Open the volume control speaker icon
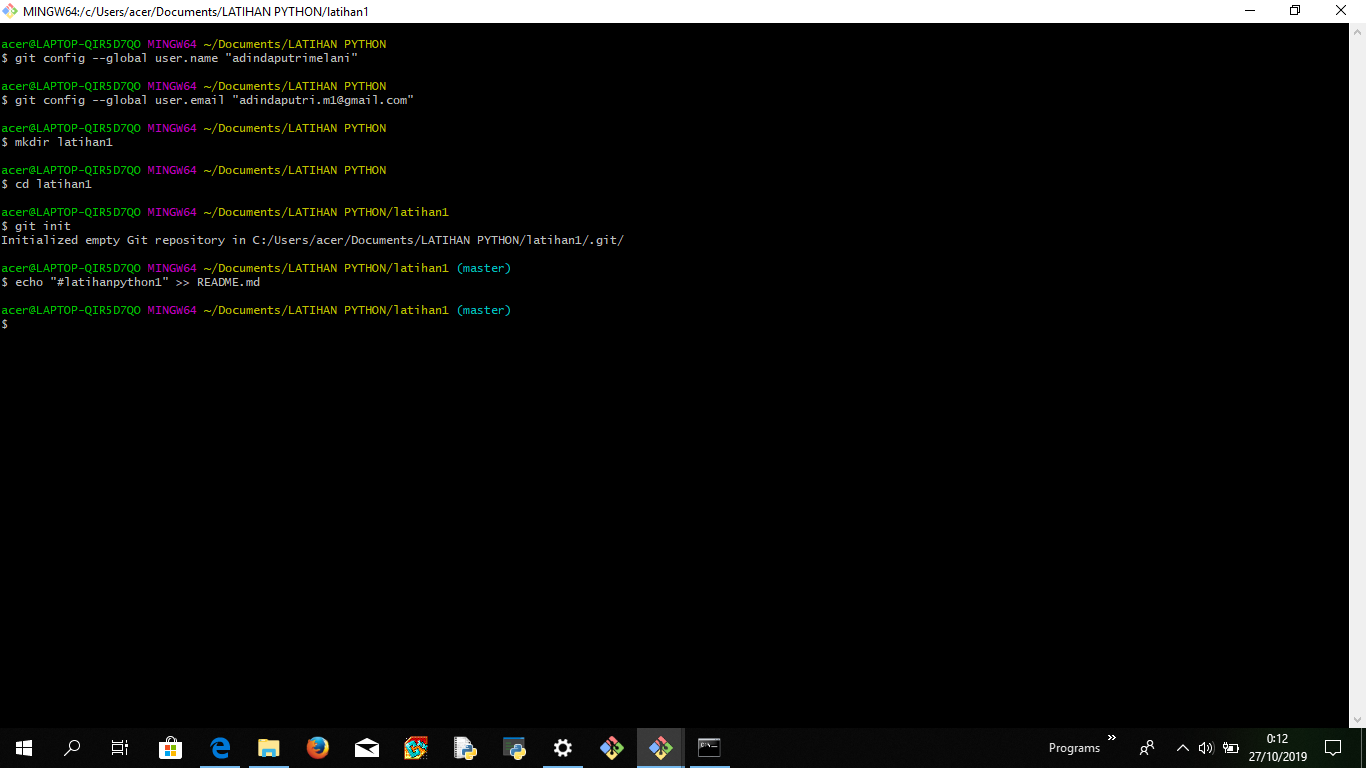The height and width of the screenshot is (768, 1366). tap(1205, 747)
